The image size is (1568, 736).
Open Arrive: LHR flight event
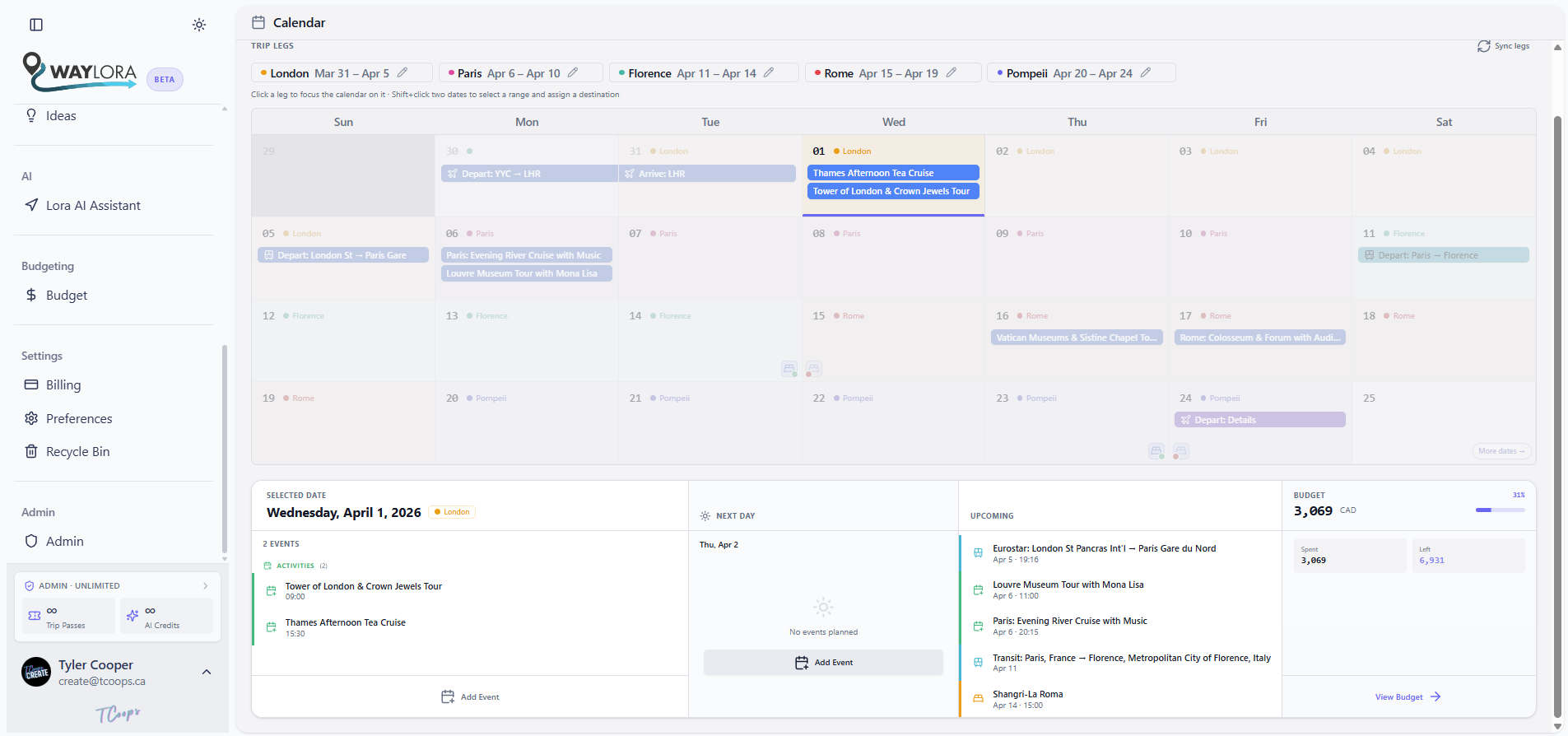pyautogui.click(x=707, y=174)
